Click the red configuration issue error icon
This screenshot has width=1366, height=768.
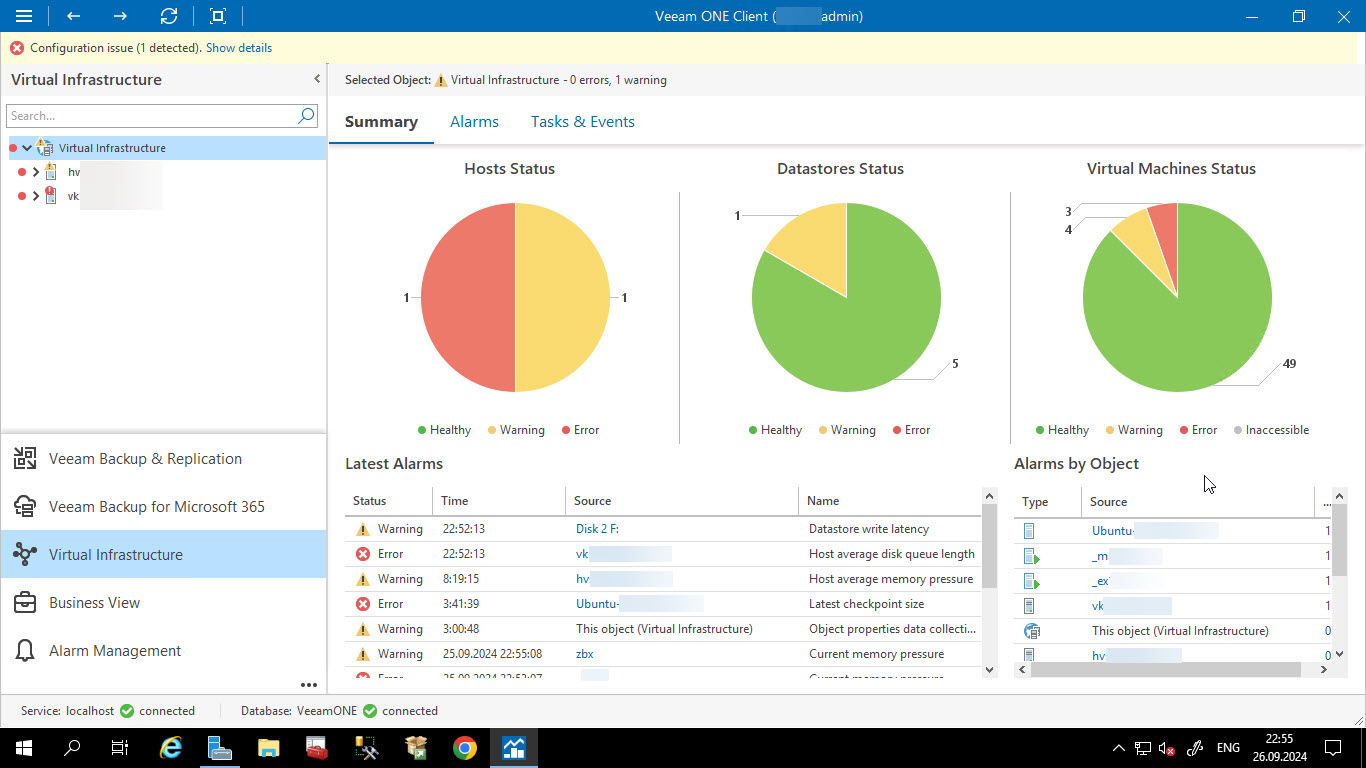coord(17,48)
